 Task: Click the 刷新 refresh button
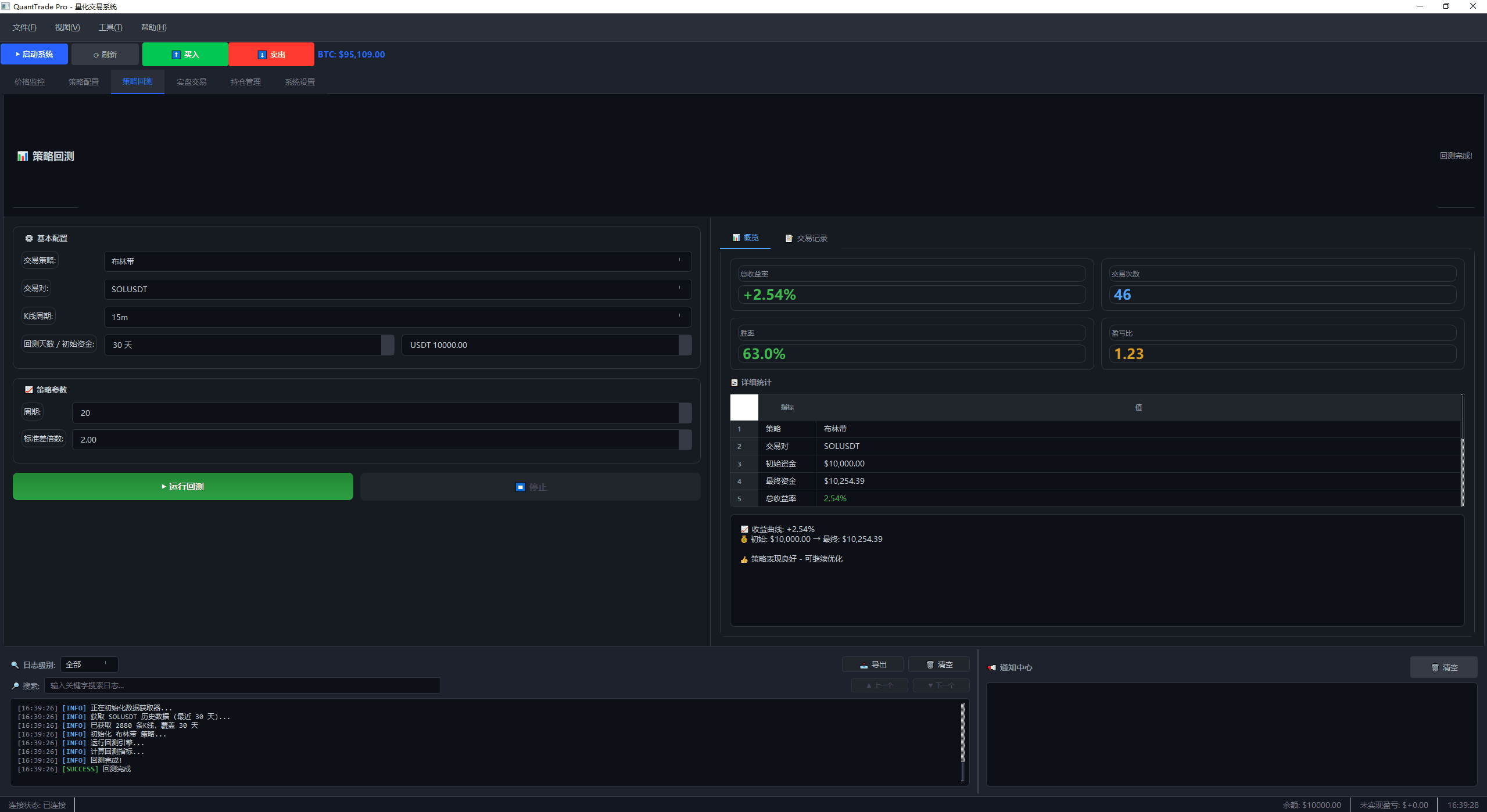105,55
